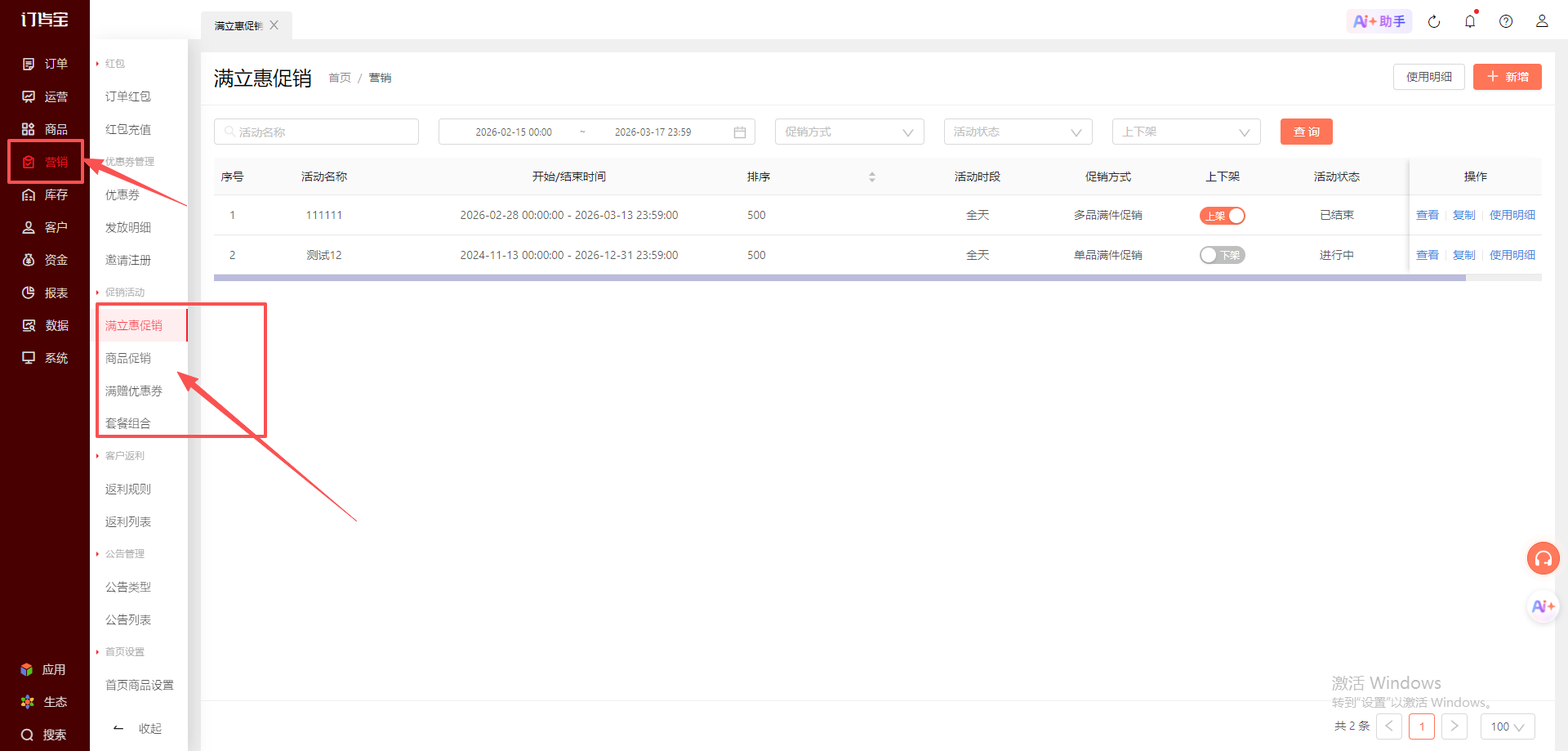
Task: Open the 库存 inventory sidebar section
Action: click(x=45, y=194)
